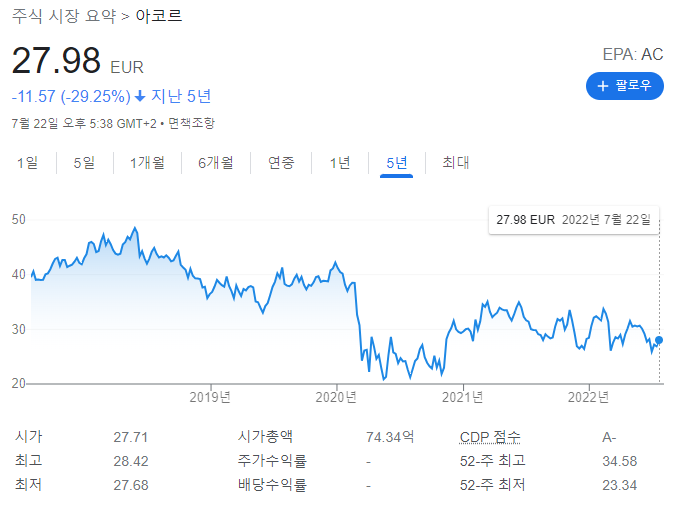Click the 최저 value 27.68
Screen dimensions: 679x507
(x=131, y=485)
